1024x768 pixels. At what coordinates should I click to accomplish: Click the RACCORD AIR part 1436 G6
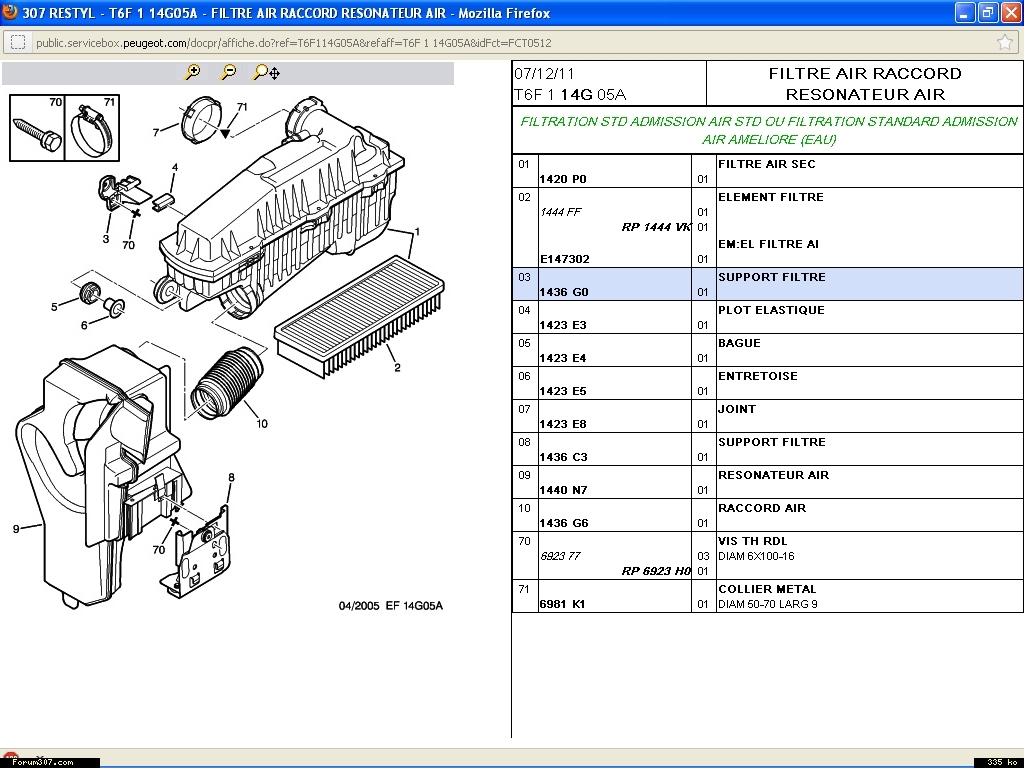point(563,523)
